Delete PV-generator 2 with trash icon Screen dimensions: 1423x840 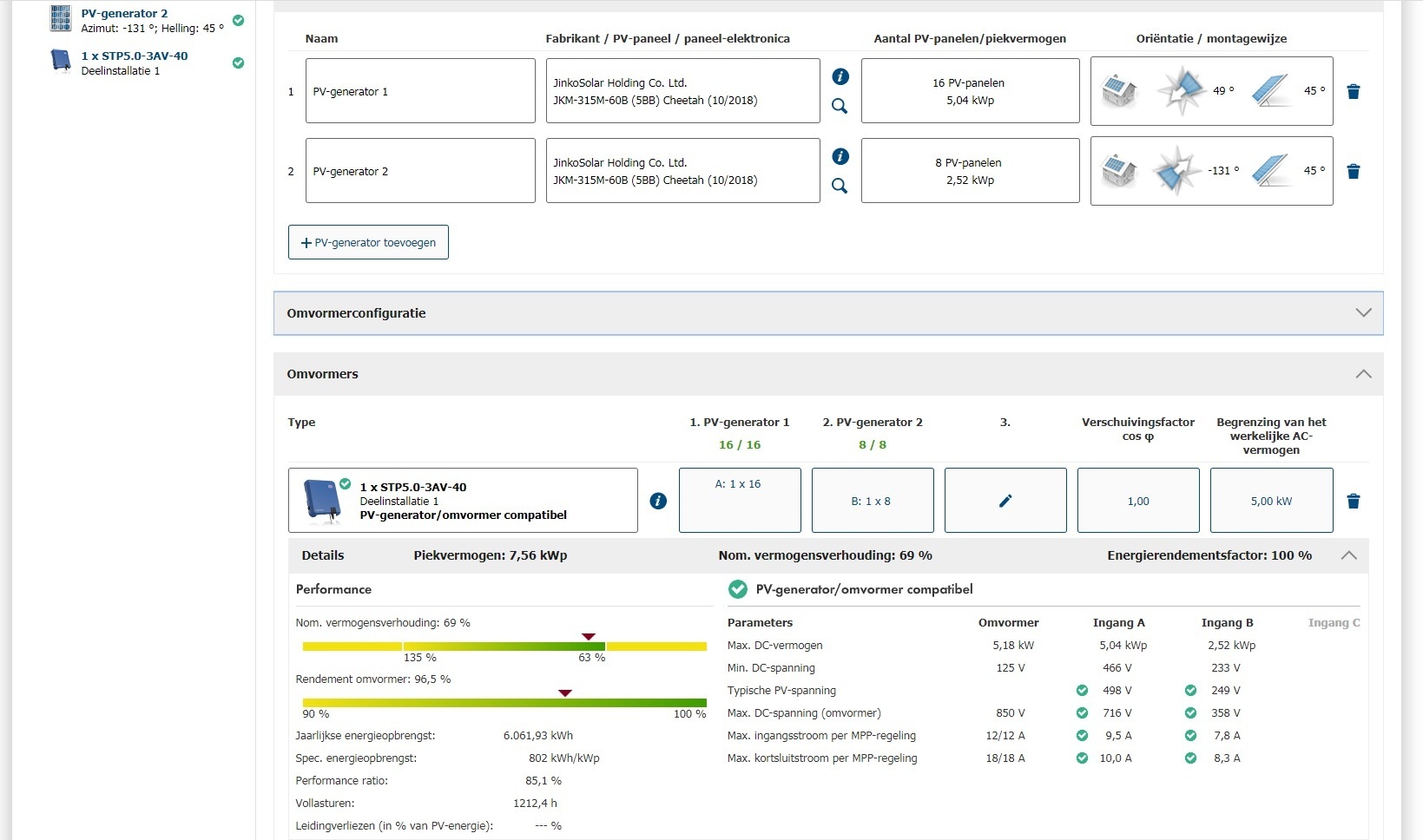[x=1353, y=172]
